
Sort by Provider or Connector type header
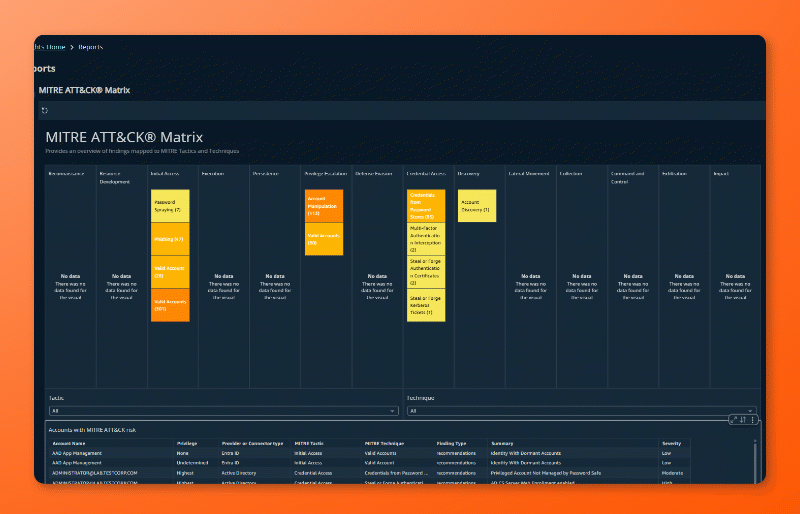click(252, 444)
